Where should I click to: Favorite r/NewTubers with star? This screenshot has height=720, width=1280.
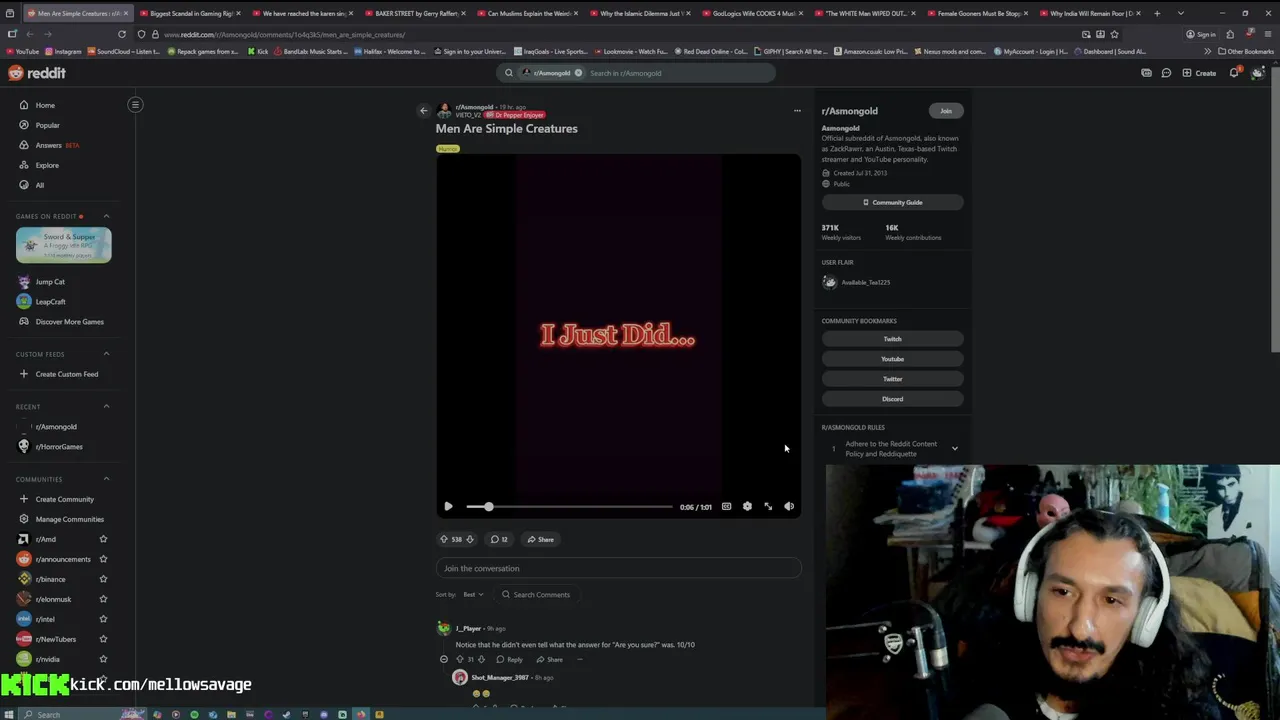pyautogui.click(x=103, y=639)
